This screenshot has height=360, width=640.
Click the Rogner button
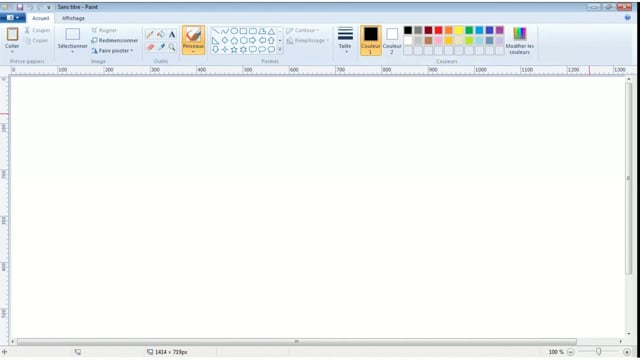(x=104, y=31)
